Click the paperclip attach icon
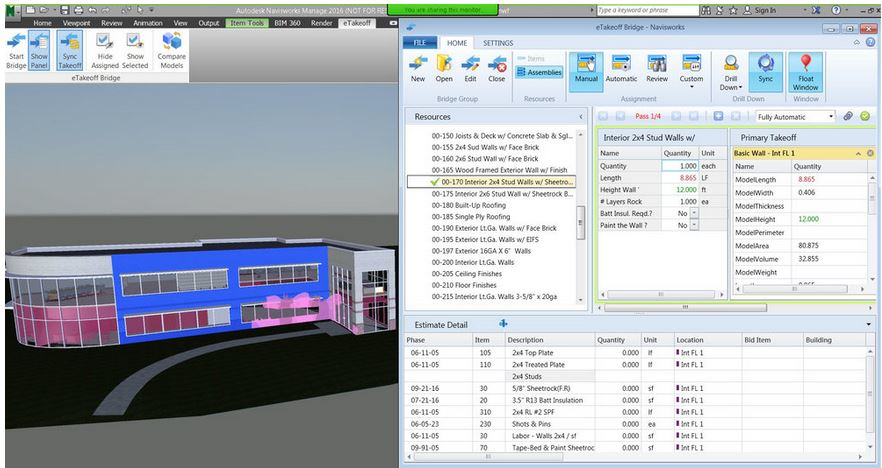 pos(848,116)
